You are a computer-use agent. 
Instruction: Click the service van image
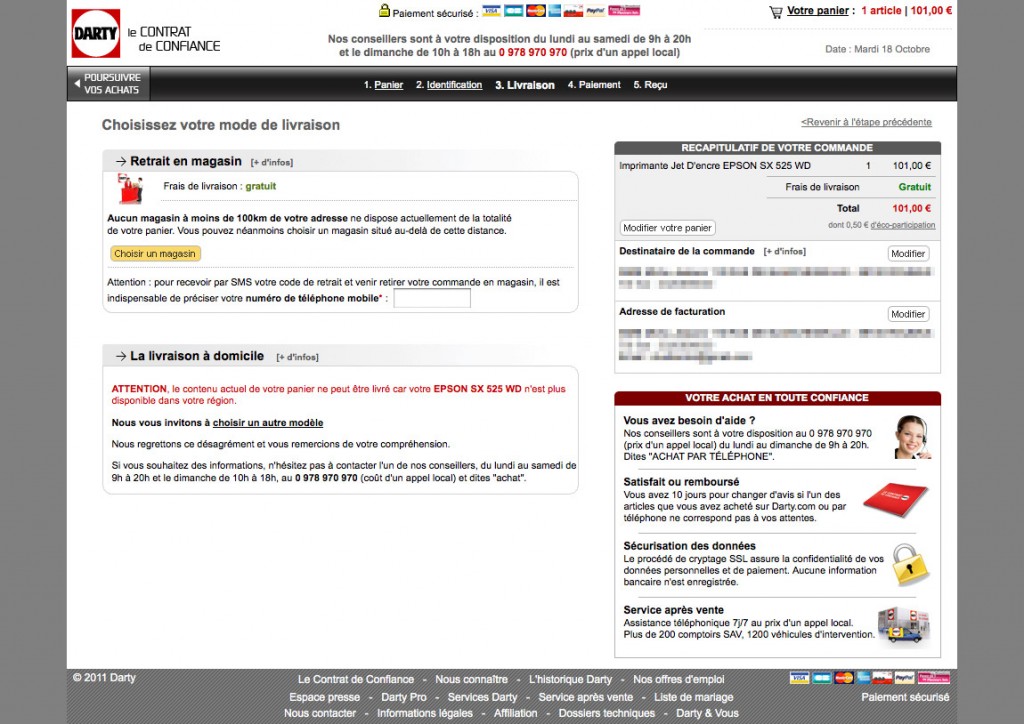click(903, 625)
